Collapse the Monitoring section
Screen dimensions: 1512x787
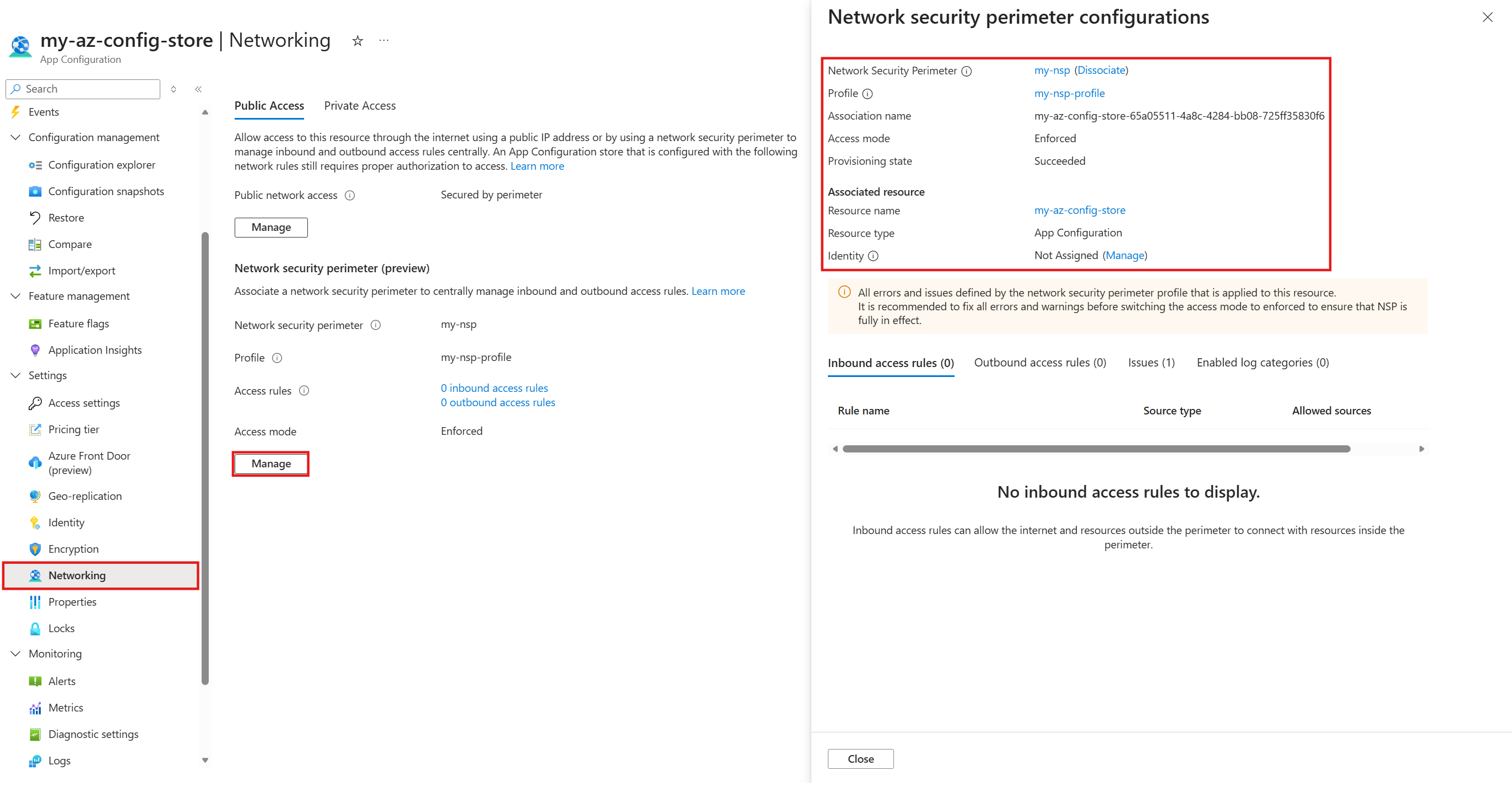pyautogui.click(x=16, y=654)
